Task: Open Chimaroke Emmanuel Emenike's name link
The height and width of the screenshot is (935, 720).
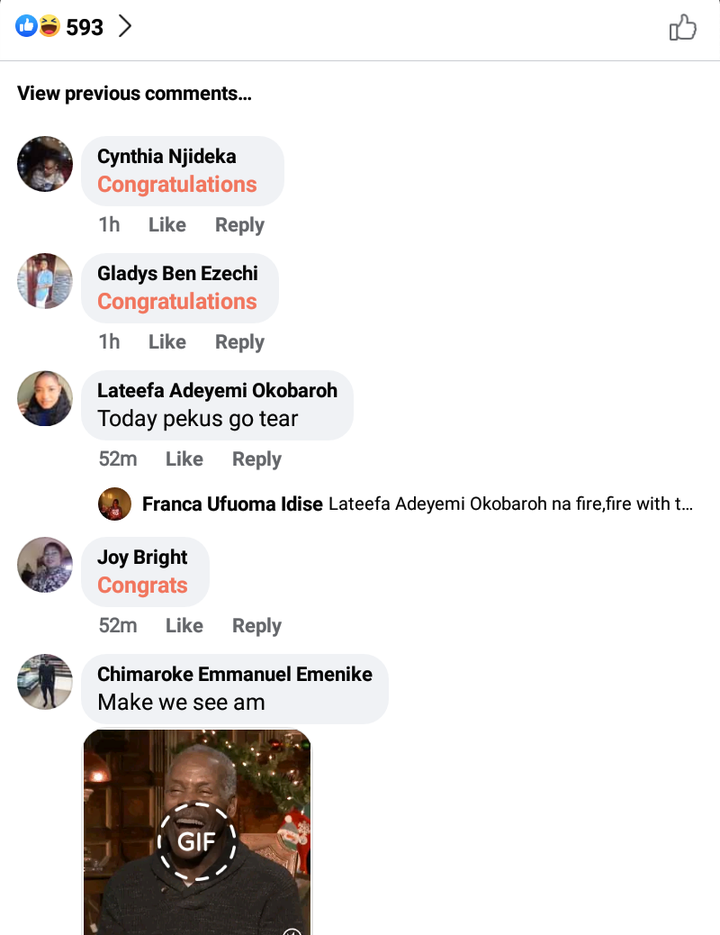Action: (x=234, y=674)
